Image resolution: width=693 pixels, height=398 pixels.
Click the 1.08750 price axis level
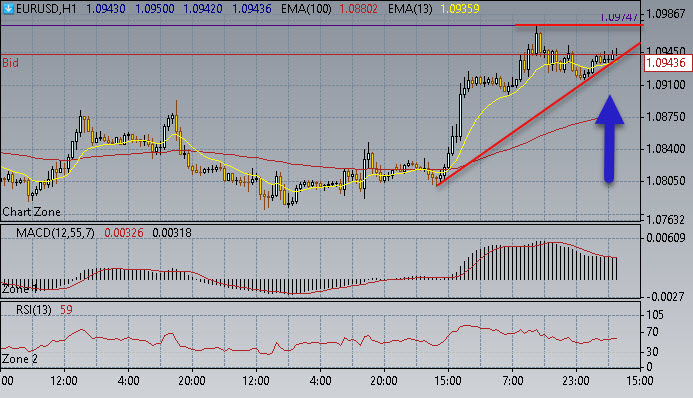666,117
